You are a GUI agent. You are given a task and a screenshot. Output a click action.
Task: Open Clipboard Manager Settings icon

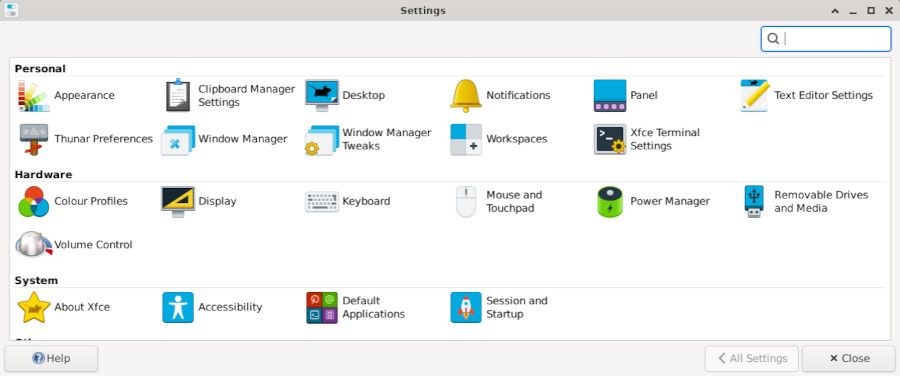pos(177,96)
